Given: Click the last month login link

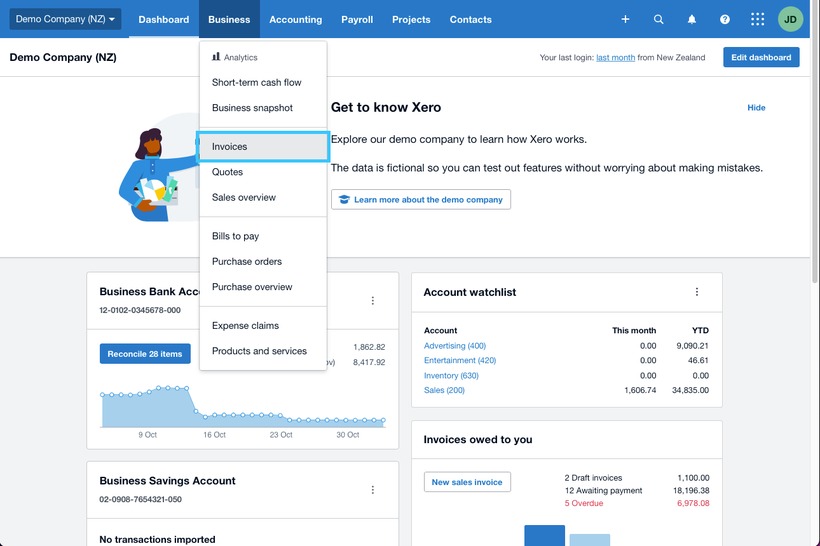Looking at the screenshot, I should click(616, 58).
